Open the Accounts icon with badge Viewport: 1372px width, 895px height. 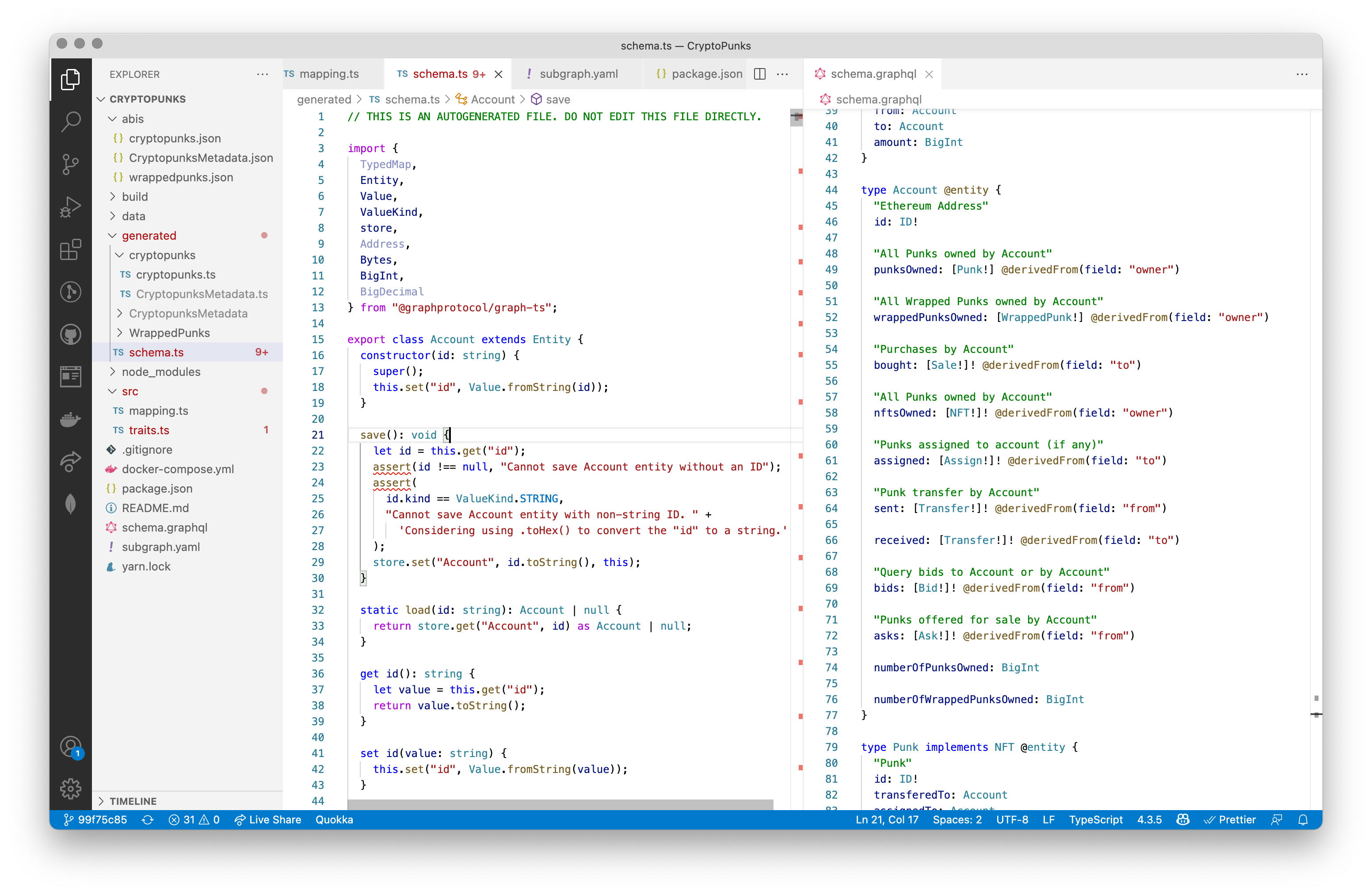[70, 747]
